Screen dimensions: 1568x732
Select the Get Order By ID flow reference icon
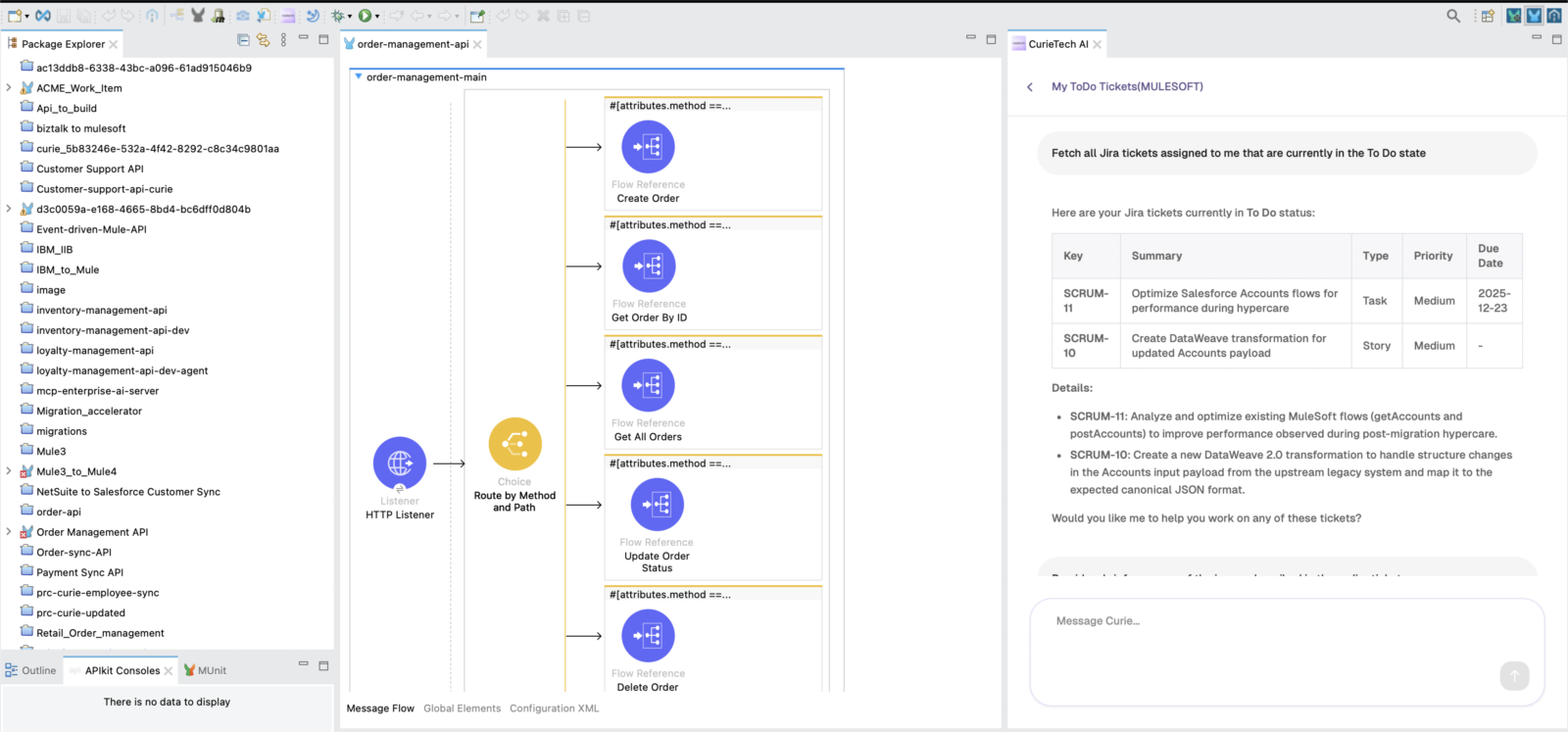click(x=648, y=267)
